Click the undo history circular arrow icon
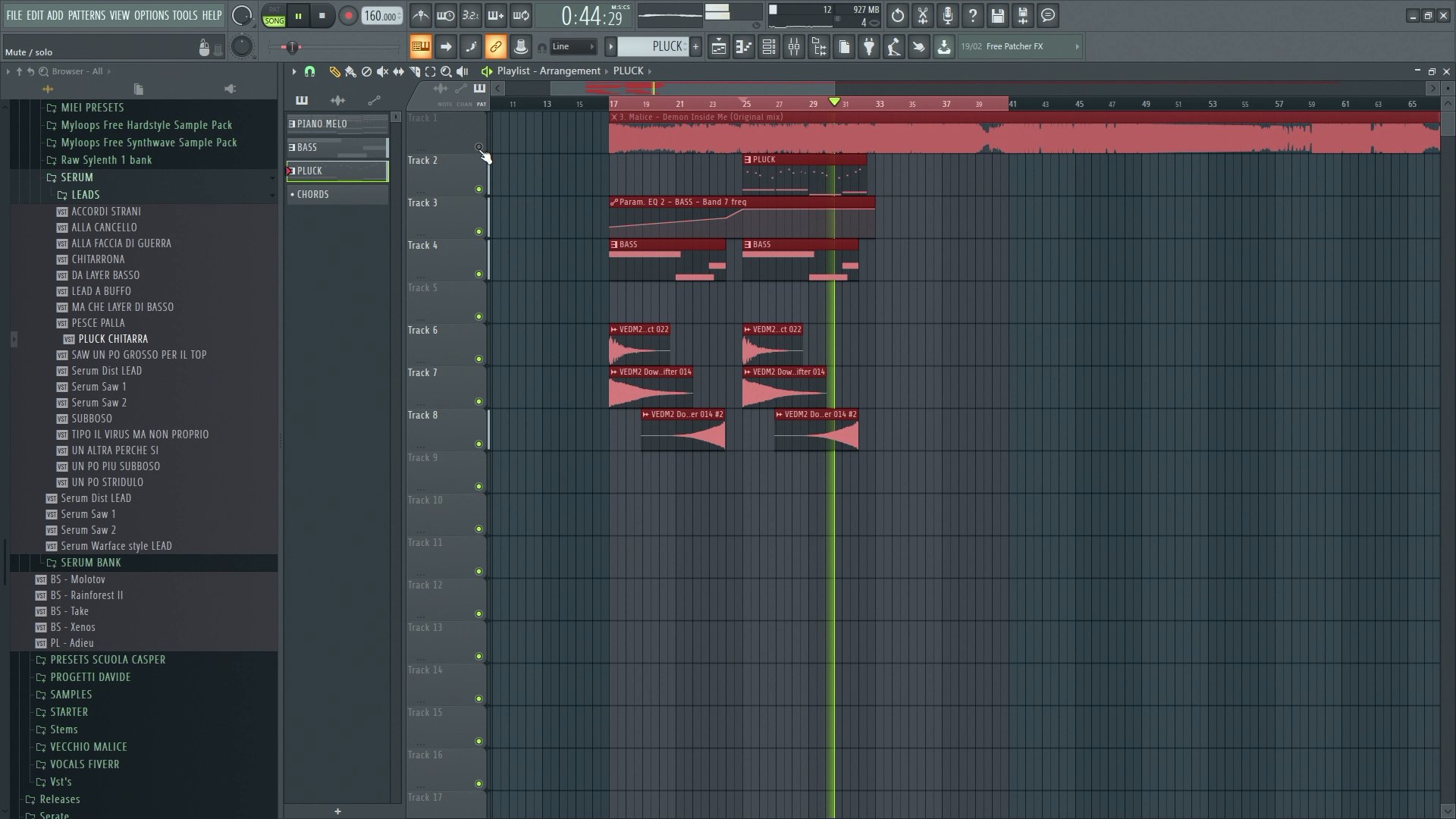The height and width of the screenshot is (819, 1456). [x=897, y=15]
